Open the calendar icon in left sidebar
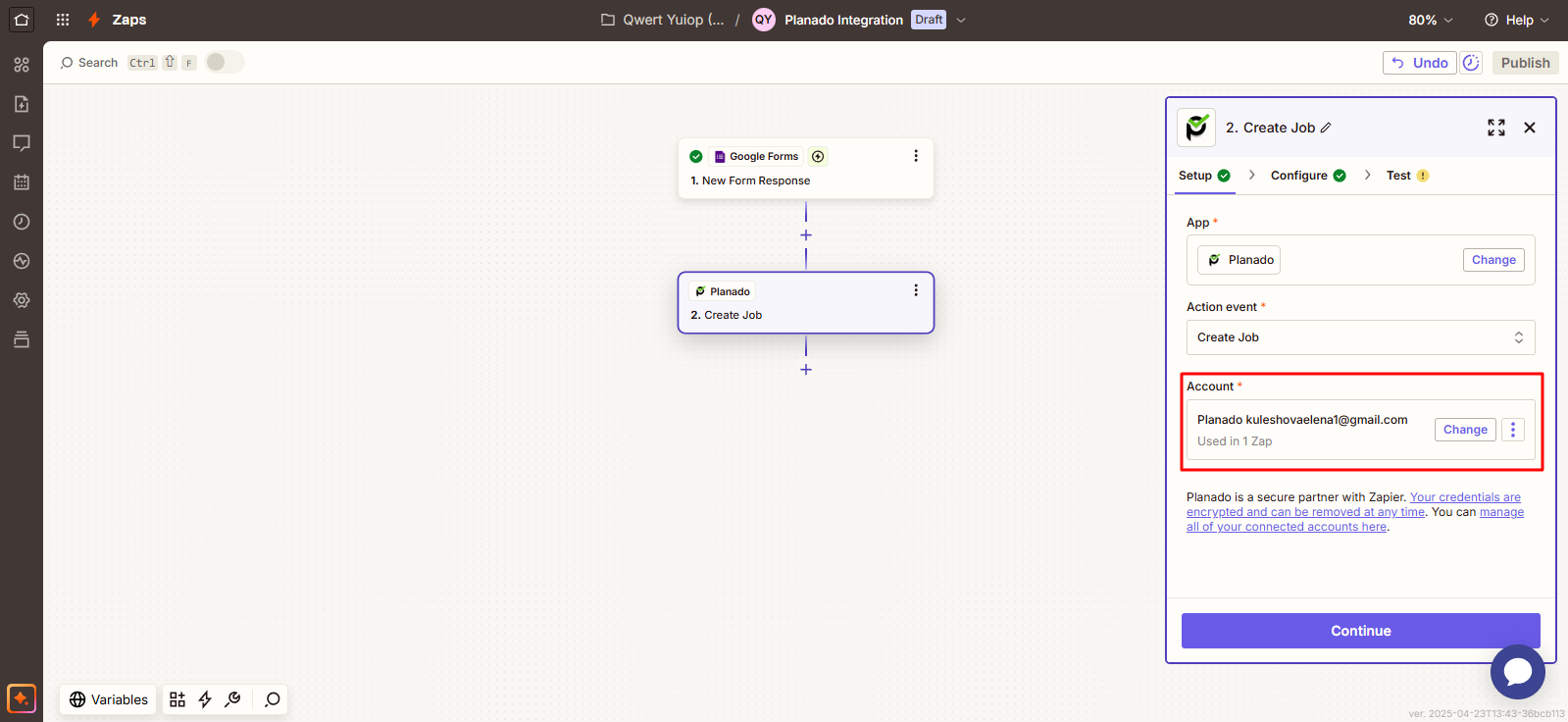The width and height of the screenshot is (1568, 722). [x=22, y=182]
